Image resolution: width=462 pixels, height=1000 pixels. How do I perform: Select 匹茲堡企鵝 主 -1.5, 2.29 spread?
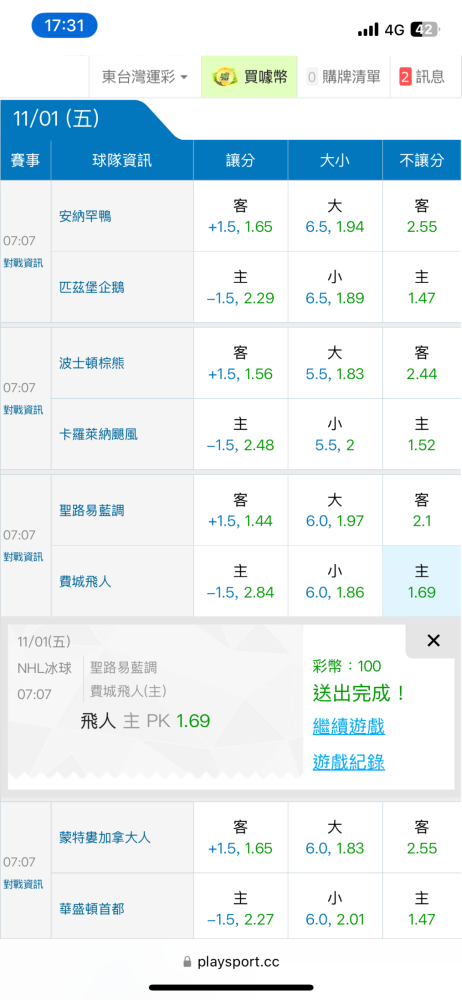[x=241, y=288]
